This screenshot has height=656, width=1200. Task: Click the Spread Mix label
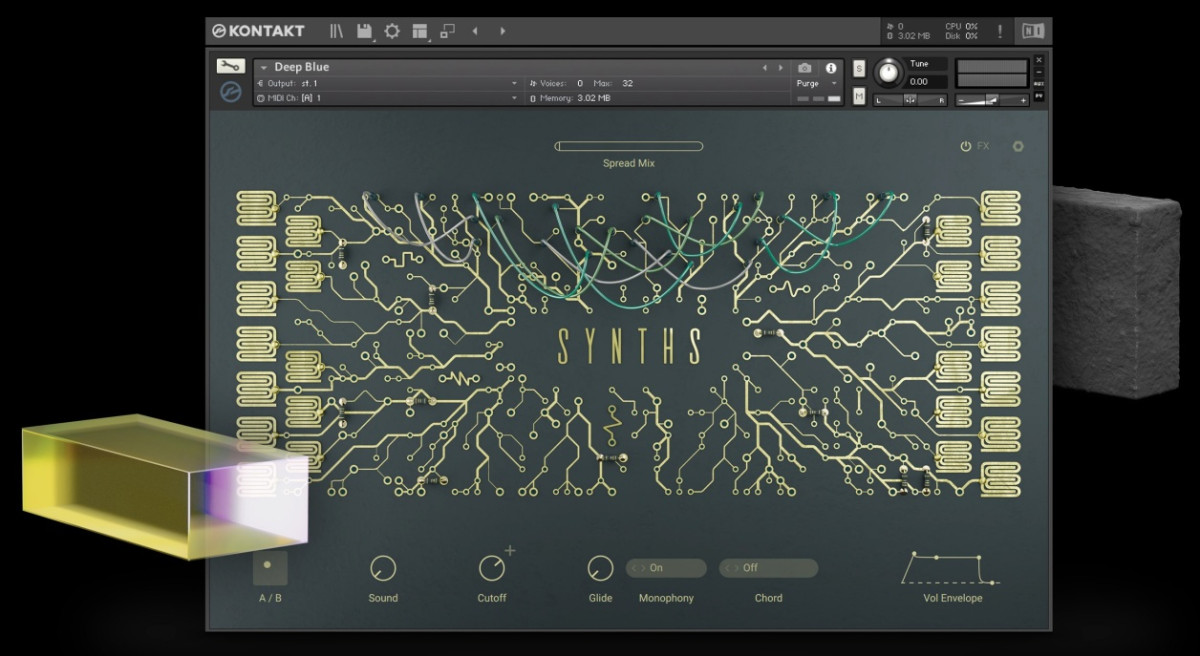point(629,163)
